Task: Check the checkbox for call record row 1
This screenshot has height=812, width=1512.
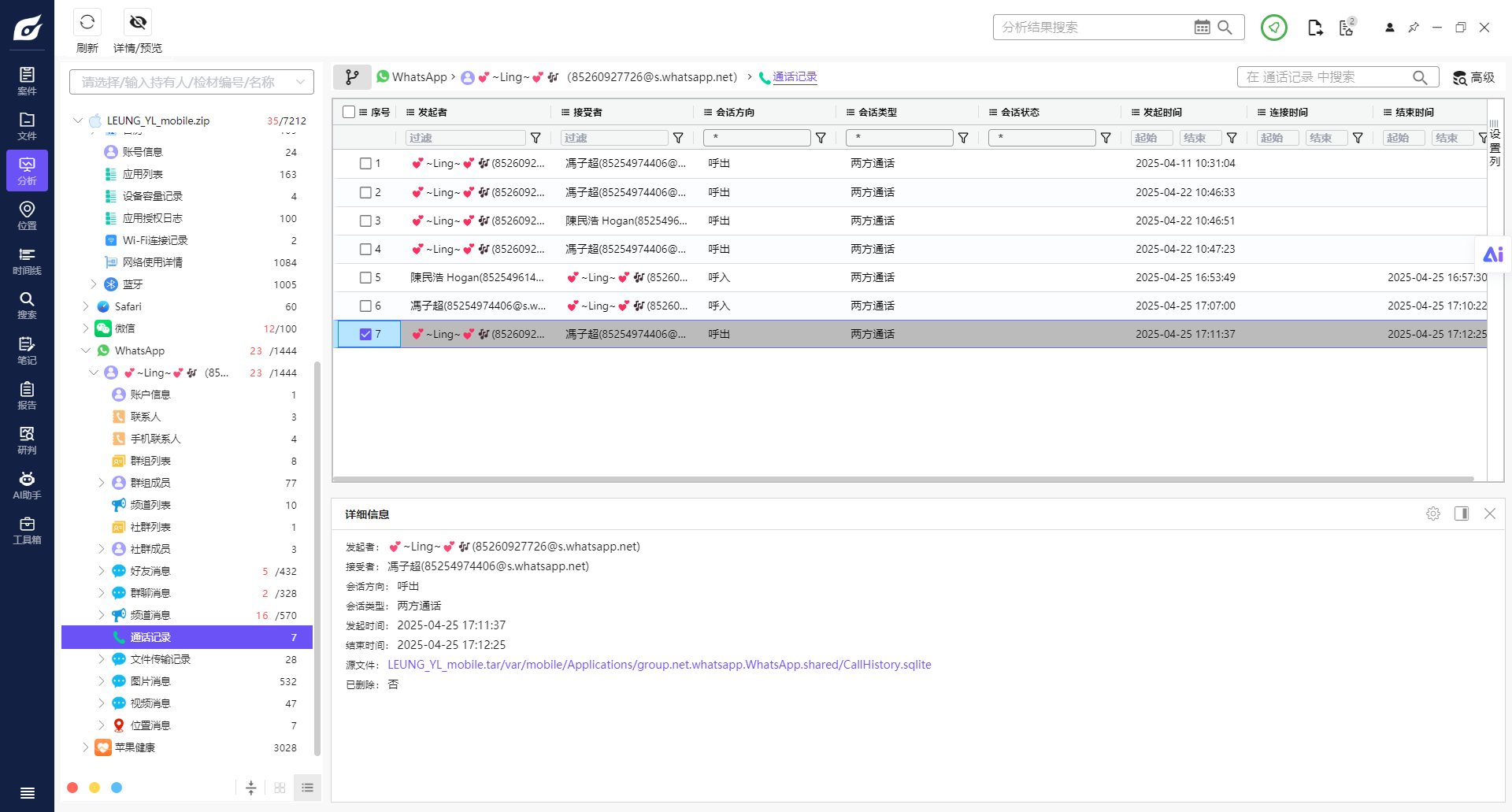Action: 365,164
